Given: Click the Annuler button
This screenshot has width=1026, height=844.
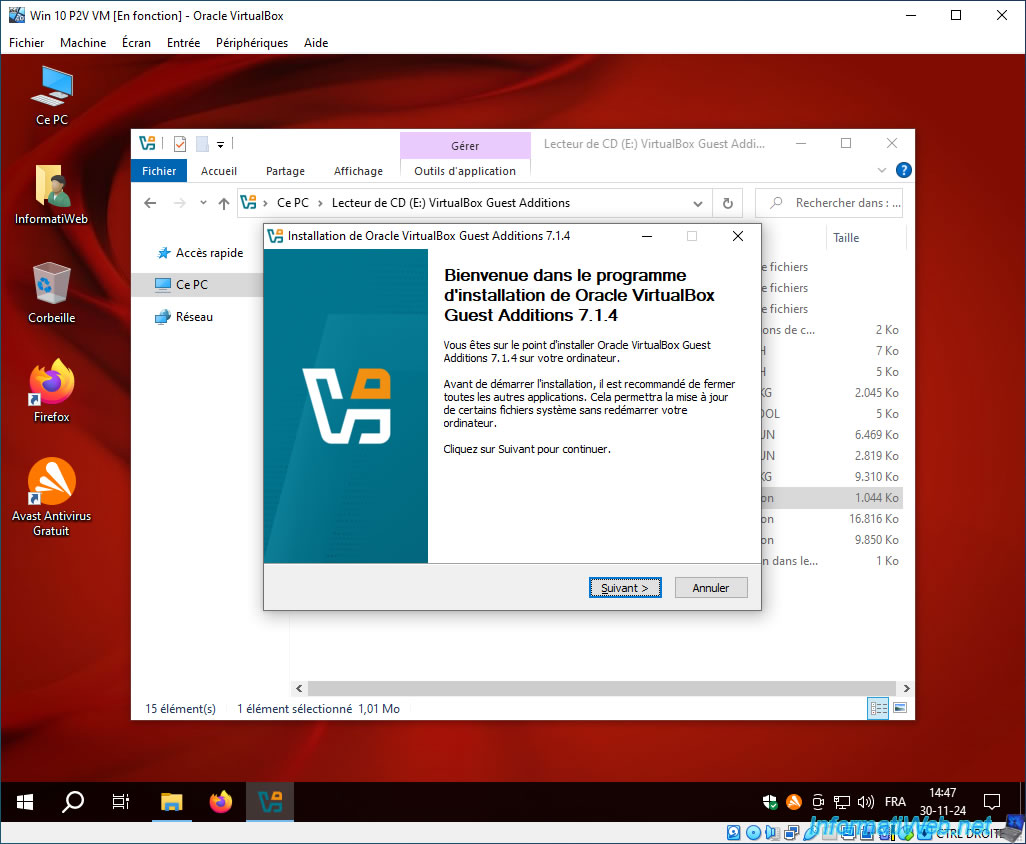Looking at the screenshot, I should 711,588.
